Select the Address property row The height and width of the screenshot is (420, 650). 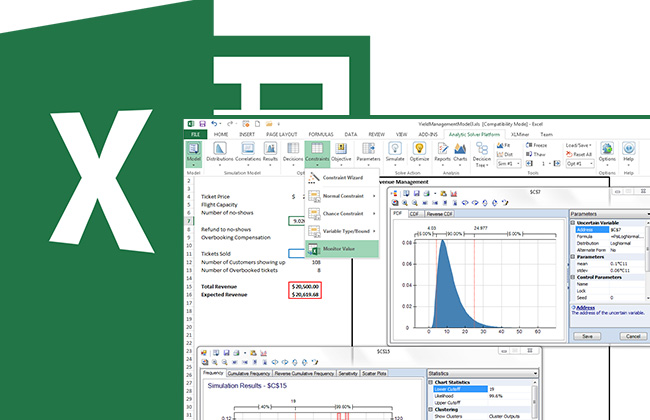610,230
